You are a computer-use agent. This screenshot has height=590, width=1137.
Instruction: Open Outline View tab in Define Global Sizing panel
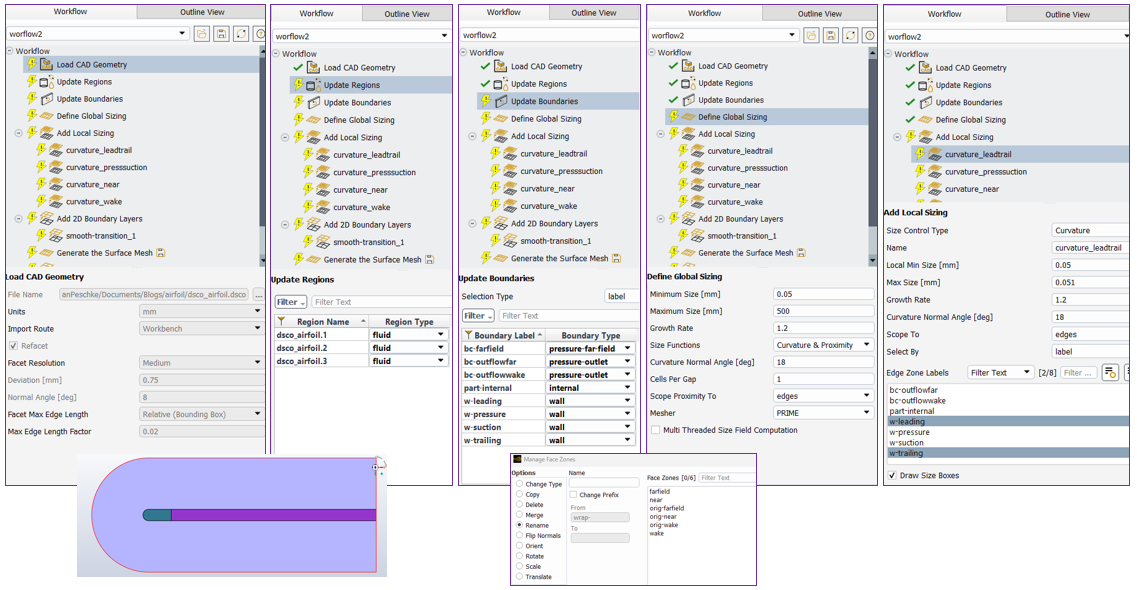[820, 13]
